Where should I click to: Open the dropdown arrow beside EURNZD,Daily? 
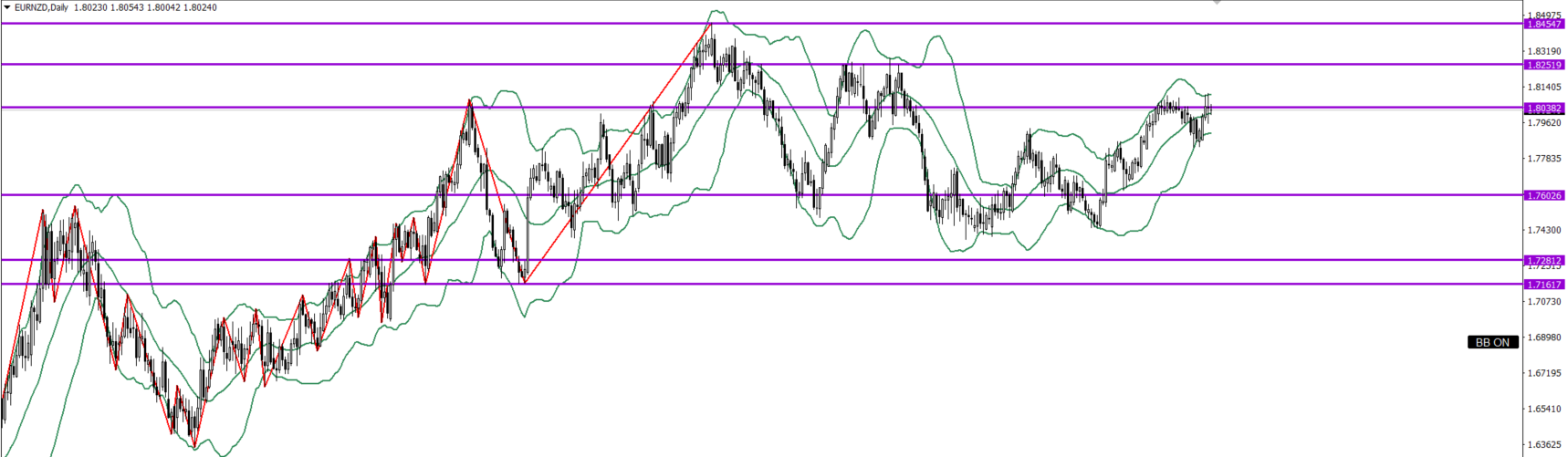click(x=7, y=7)
